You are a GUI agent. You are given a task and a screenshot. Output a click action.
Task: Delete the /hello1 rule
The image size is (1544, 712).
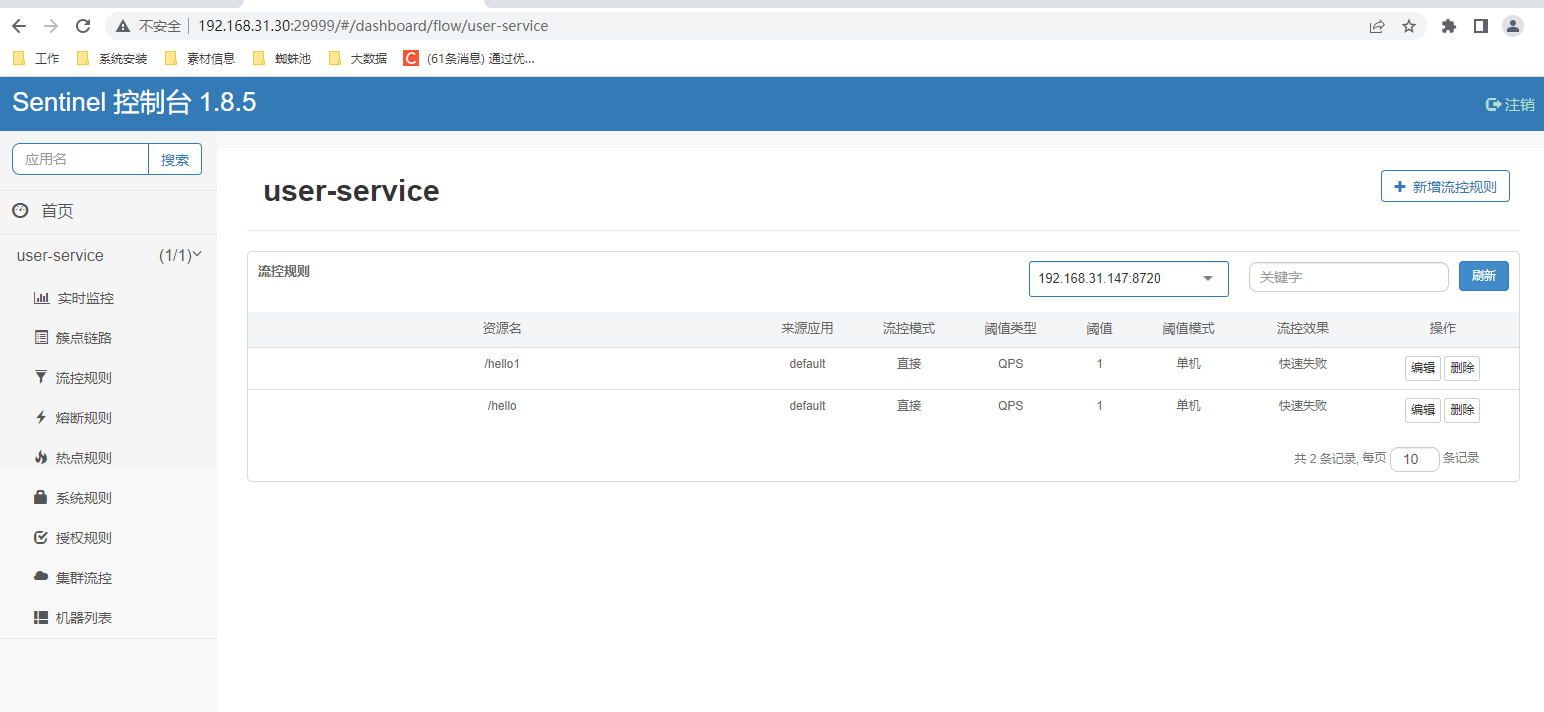pyautogui.click(x=1462, y=368)
